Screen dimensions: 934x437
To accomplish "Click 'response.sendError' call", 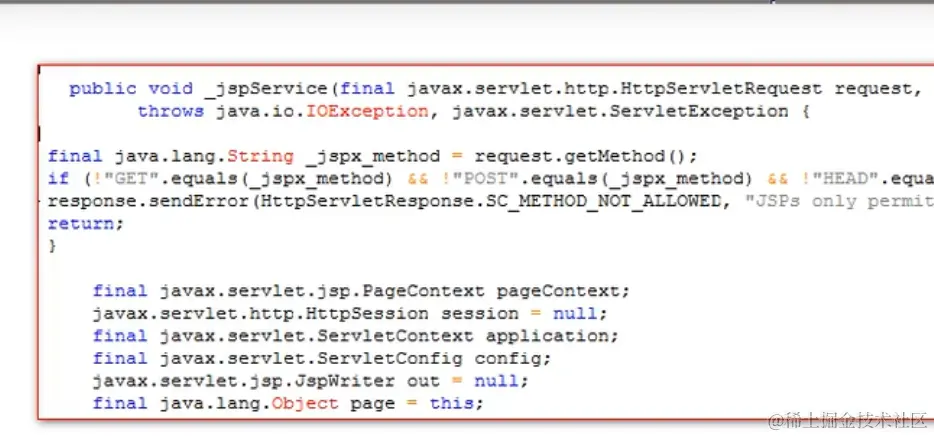I will [x=149, y=201].
